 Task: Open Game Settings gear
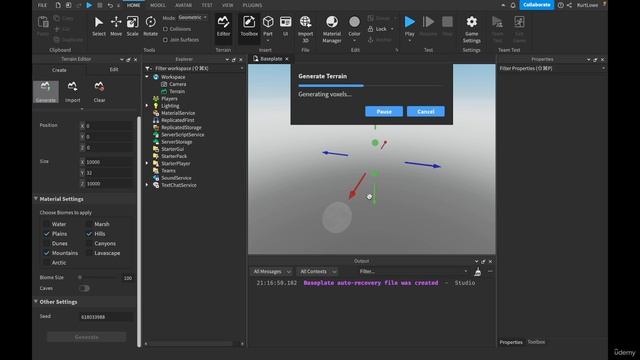pos(471,29)
